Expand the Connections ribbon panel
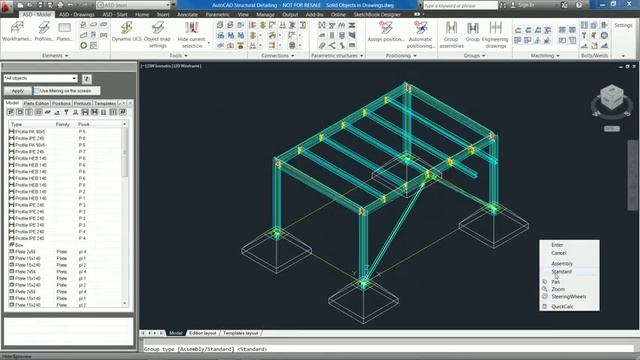Viewport: 640px width, 360px height. (x=278, y=56)
